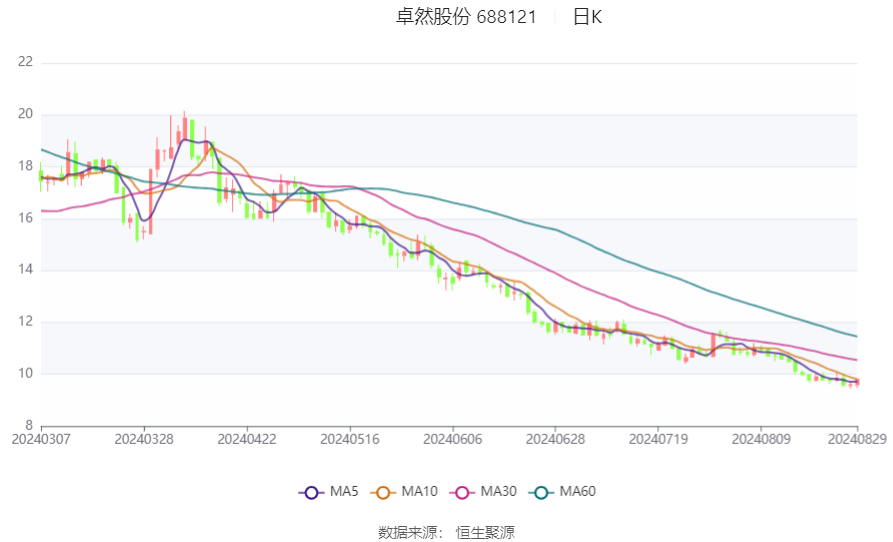This screenshot has width=893, height=542.
Task: Click the 20240829 date axis label
Action: (857, 439)
